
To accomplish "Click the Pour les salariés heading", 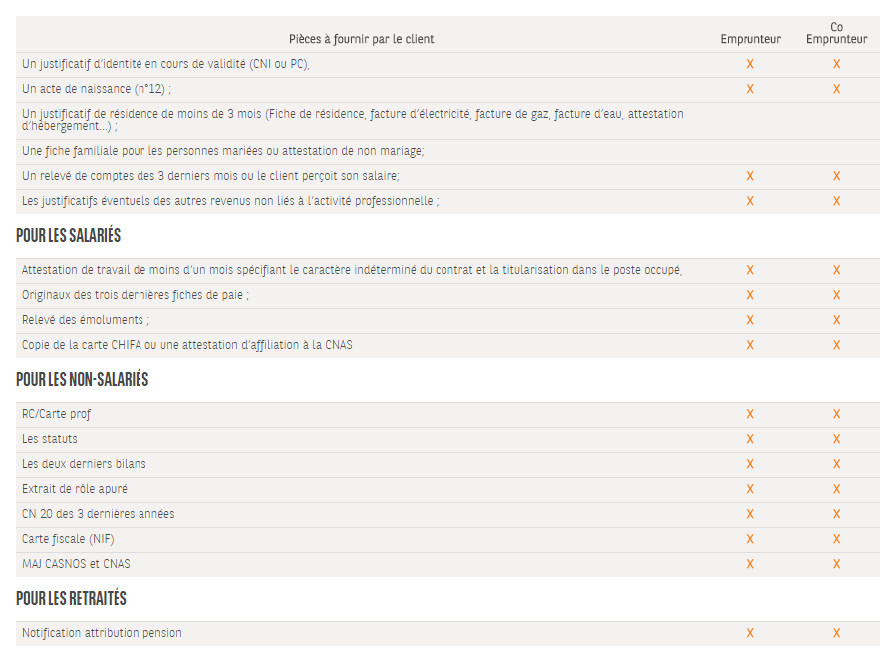I will click(68, 236).
